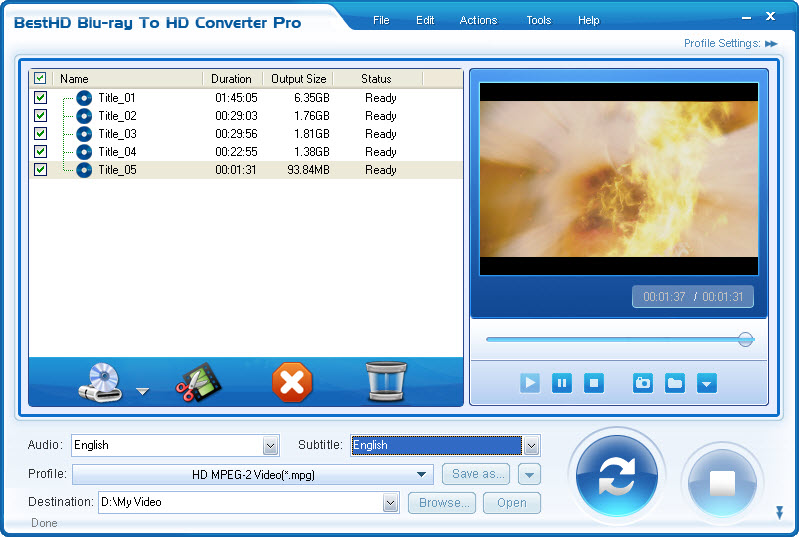Select the Title_01 row name
Screen dimensions: 799x537
click(117, 98)
